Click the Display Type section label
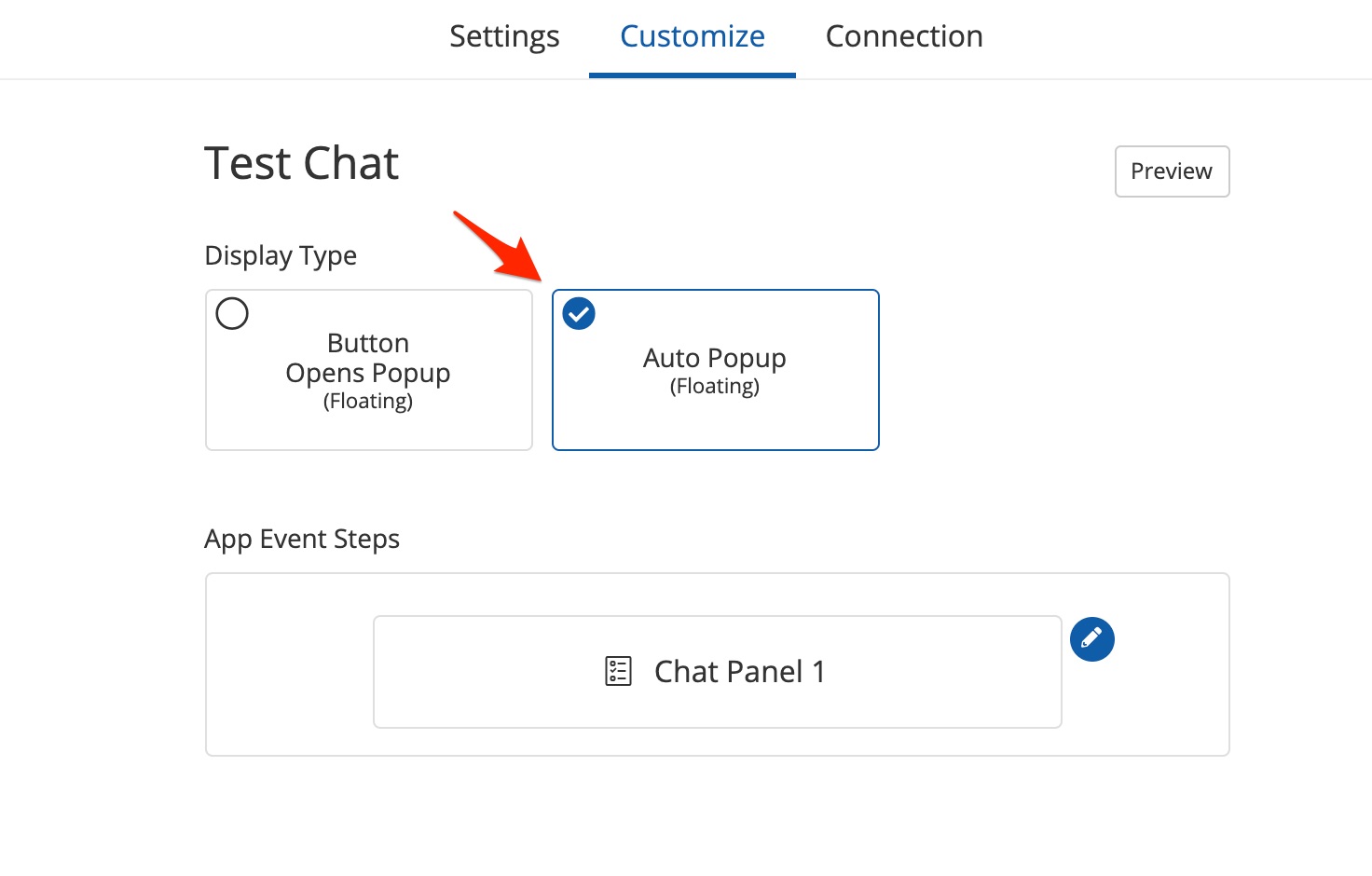Image resolution: width=1372 pixels, height=876 pixels. pyautogui.click(x=281, y=255)
